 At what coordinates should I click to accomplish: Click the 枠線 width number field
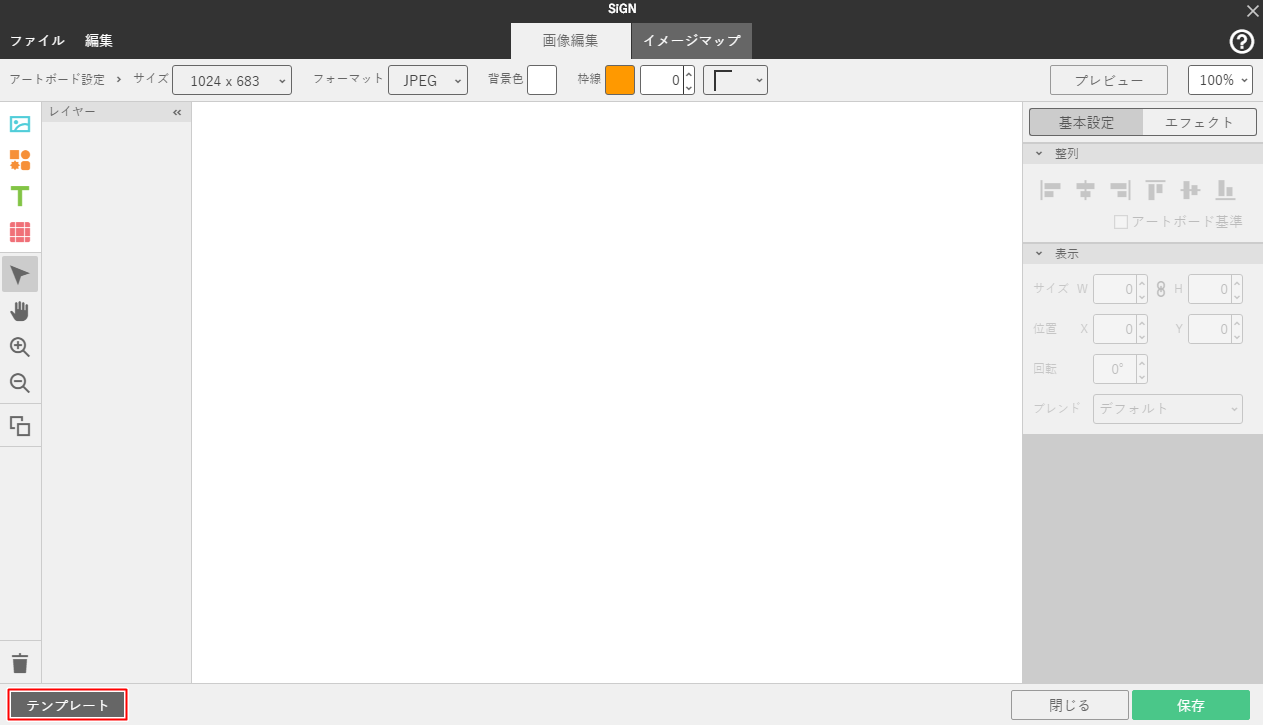(x=661, y=80)
